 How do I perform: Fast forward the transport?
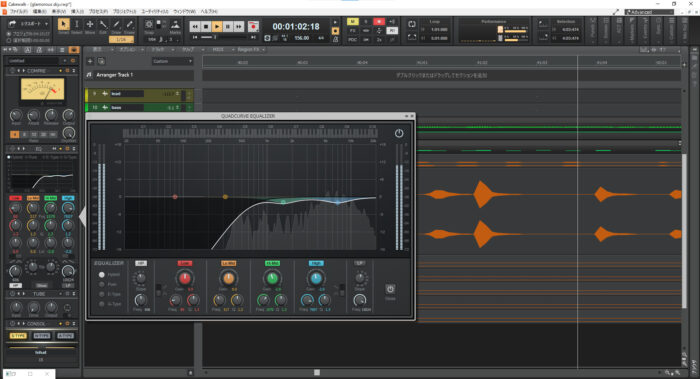239,27
